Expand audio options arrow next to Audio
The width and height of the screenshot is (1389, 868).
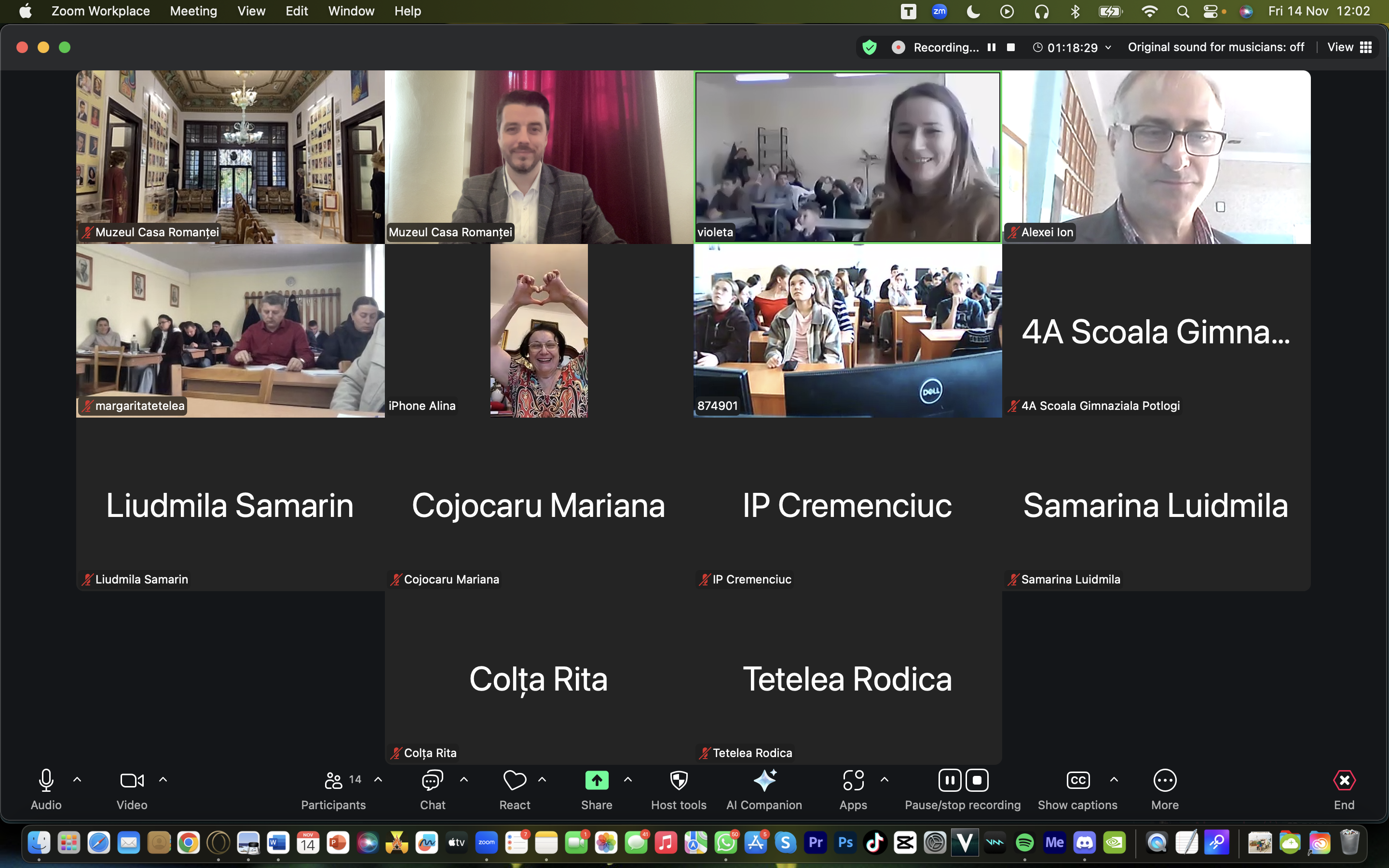point(78,780)
